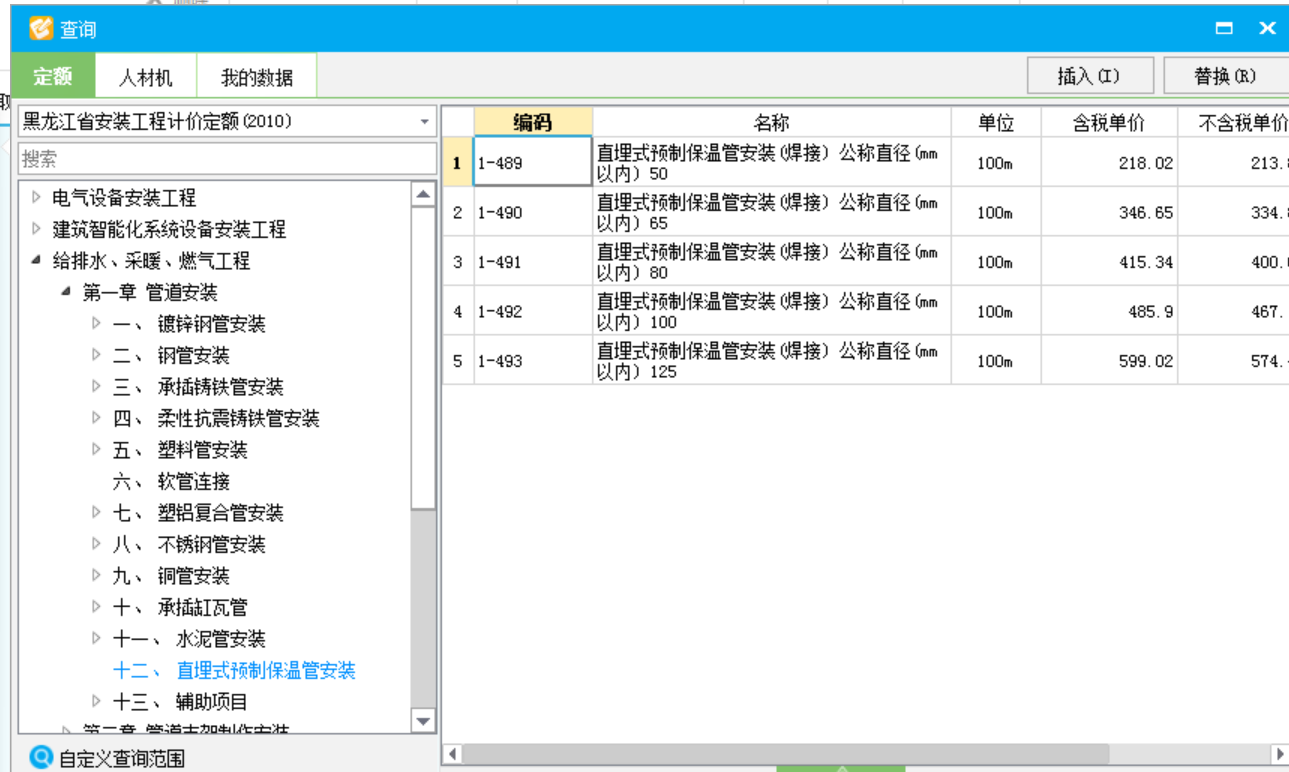Select 电气设备安装工程 tree item

pos(124,198)
